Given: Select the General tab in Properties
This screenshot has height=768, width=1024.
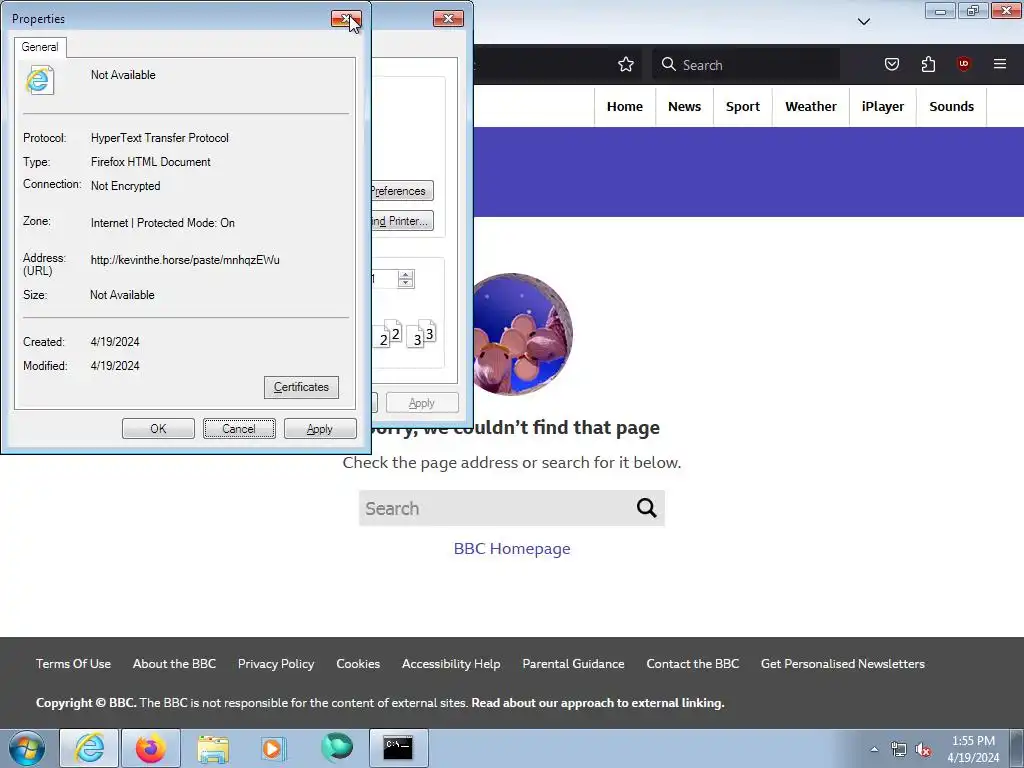Looking at the screenshot, I should [x=40, y=47].
